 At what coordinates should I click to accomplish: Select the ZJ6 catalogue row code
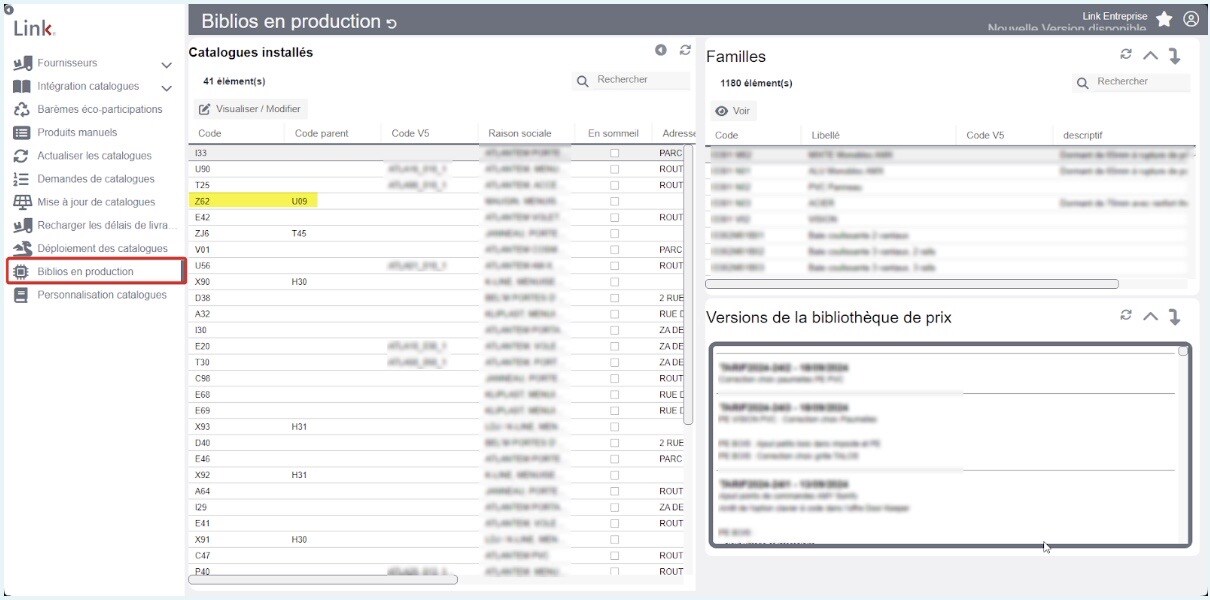(202, 233)
